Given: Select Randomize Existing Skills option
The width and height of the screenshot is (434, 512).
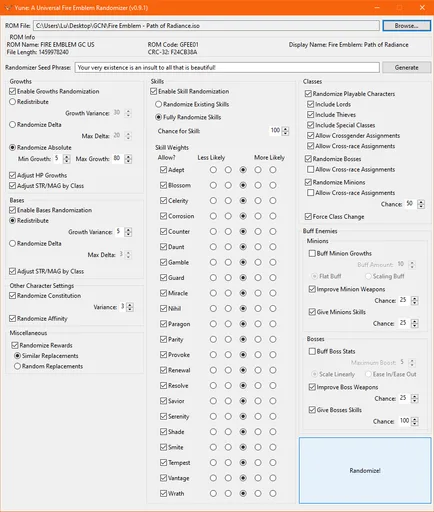Looking at the screenshot, I should click(x=159, y=104).
